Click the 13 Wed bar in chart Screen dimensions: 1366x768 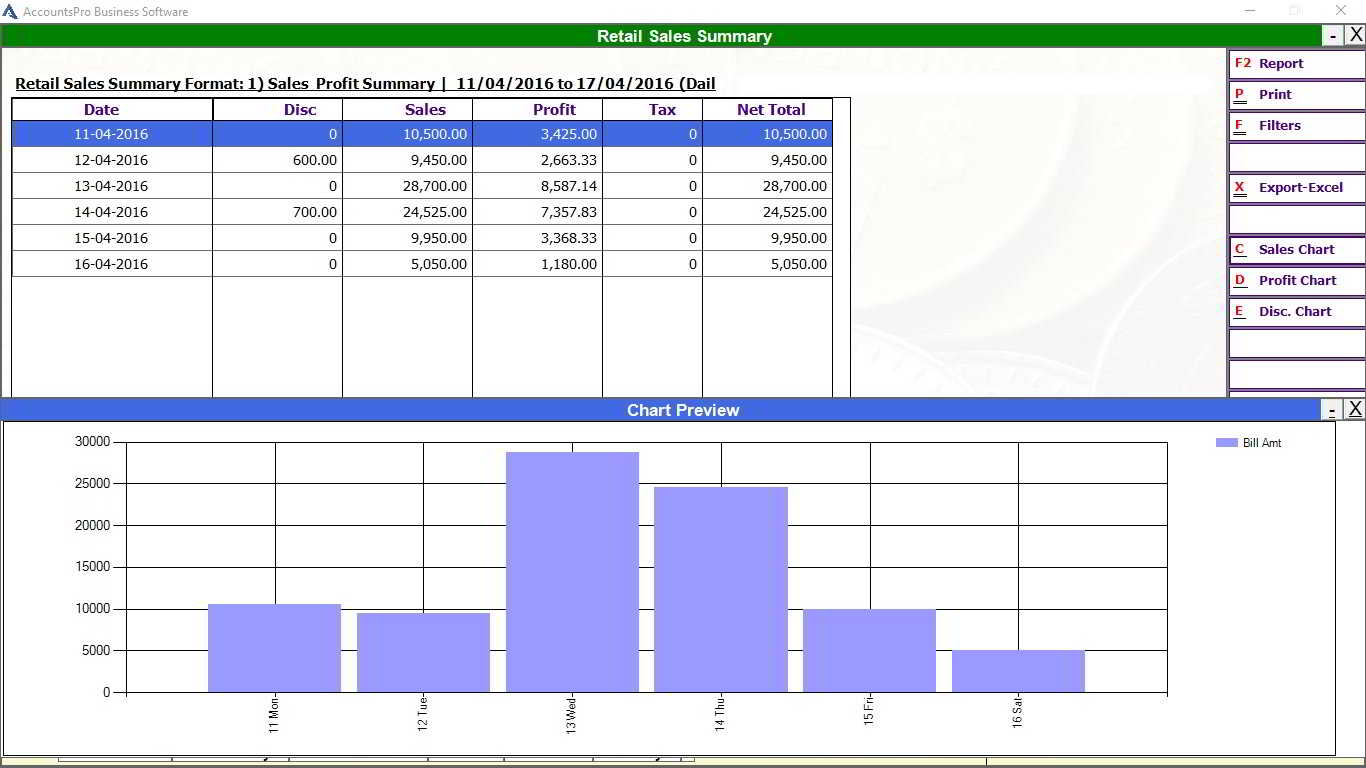(572, 572)
